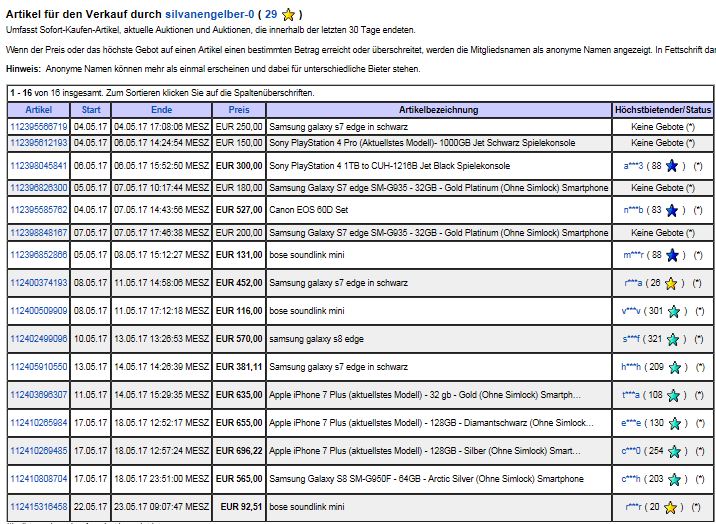Open article number for the samsung galaxy s8 edge
This screenshot has height=524, width=716.
point(38,339)
